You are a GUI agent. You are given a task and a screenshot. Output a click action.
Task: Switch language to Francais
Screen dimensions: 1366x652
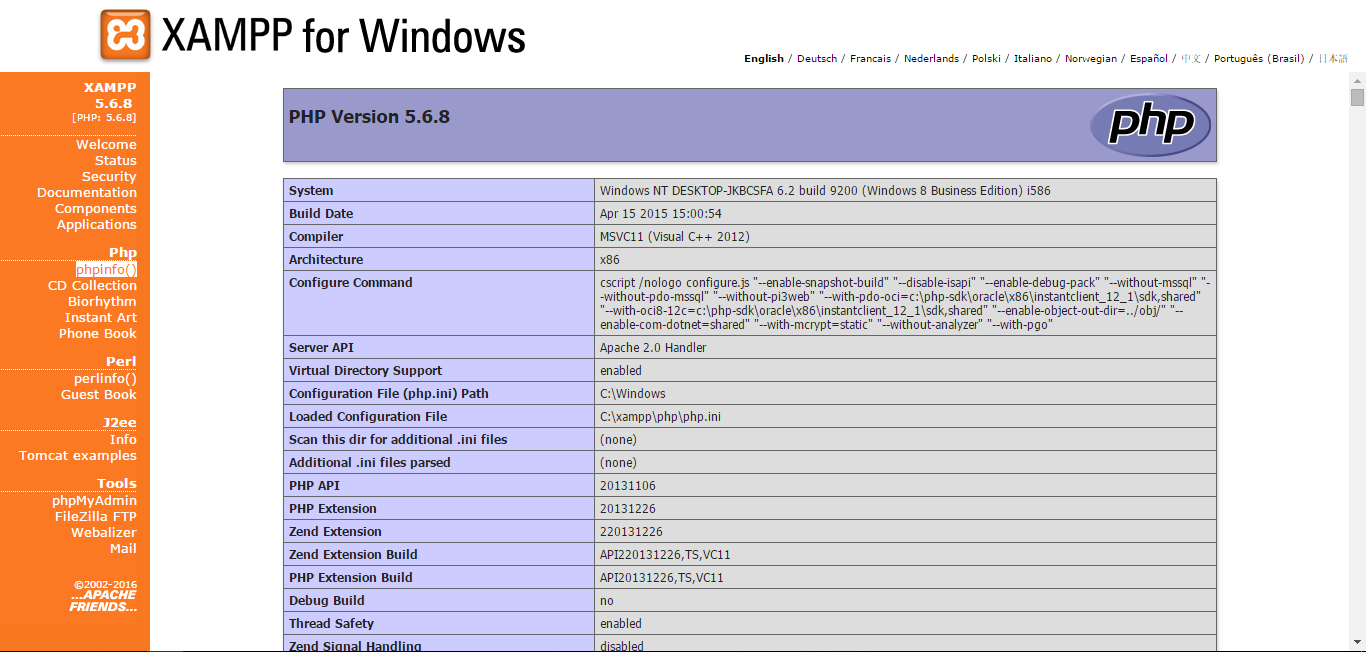[x=870, y=59]
